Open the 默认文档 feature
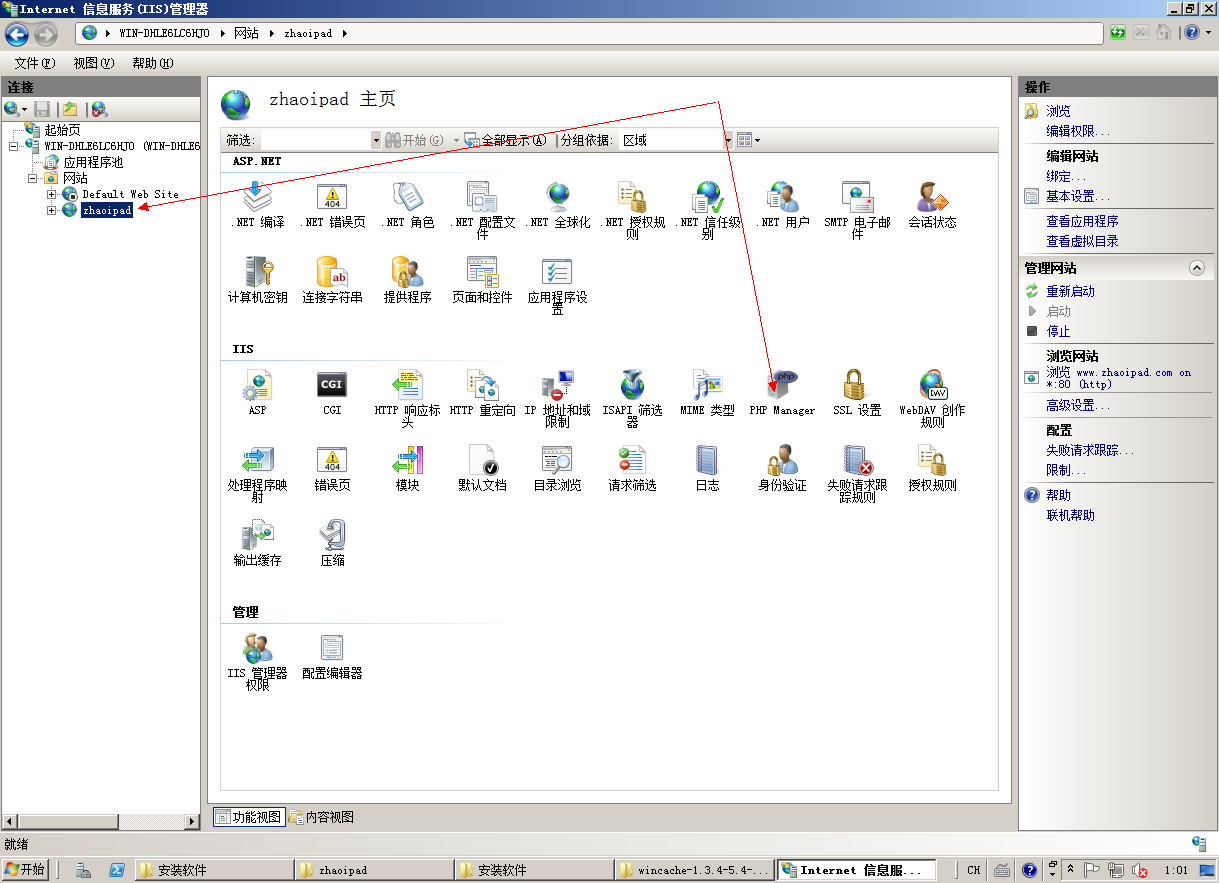Screen dimensions: 1219x883 482,468
